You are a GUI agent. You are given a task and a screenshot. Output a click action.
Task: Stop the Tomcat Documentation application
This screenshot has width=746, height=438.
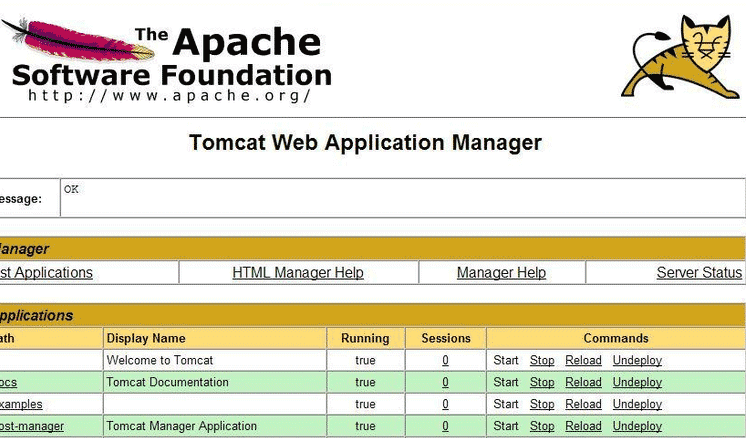pyautogui.click(x=542, y=382)
